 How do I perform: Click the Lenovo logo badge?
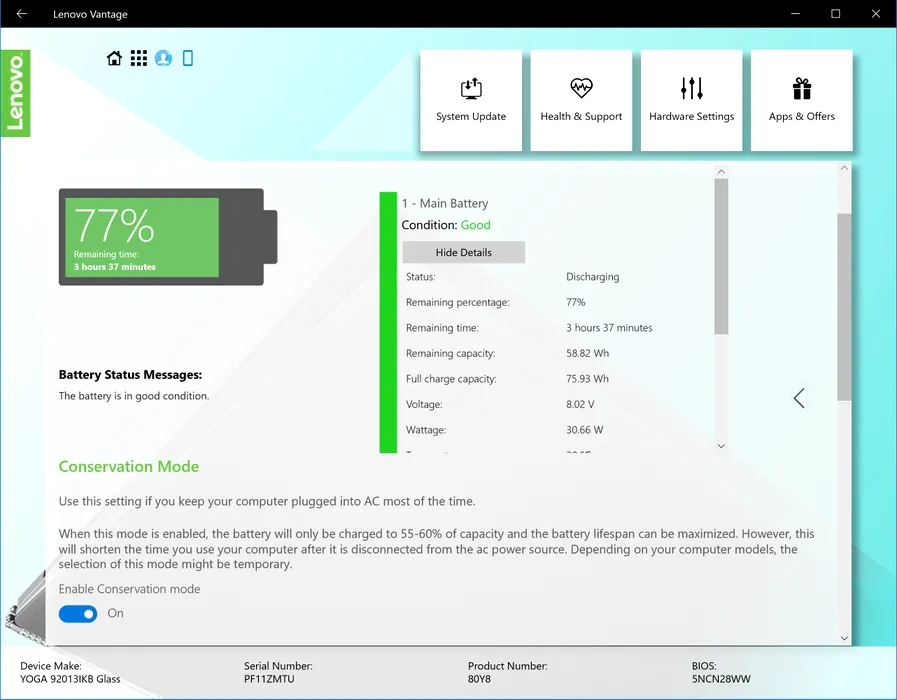(x=15, y=93)
